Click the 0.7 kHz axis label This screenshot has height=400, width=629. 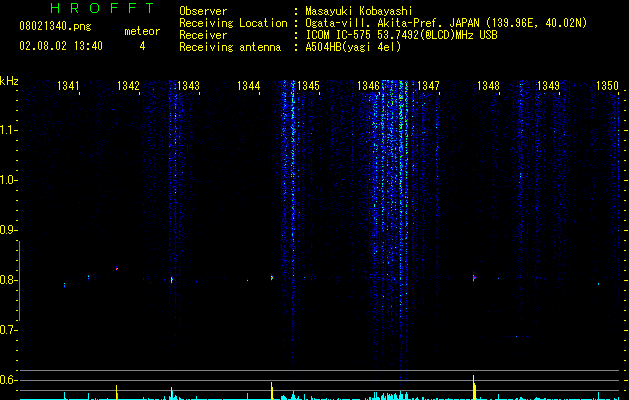pos(8,330)
